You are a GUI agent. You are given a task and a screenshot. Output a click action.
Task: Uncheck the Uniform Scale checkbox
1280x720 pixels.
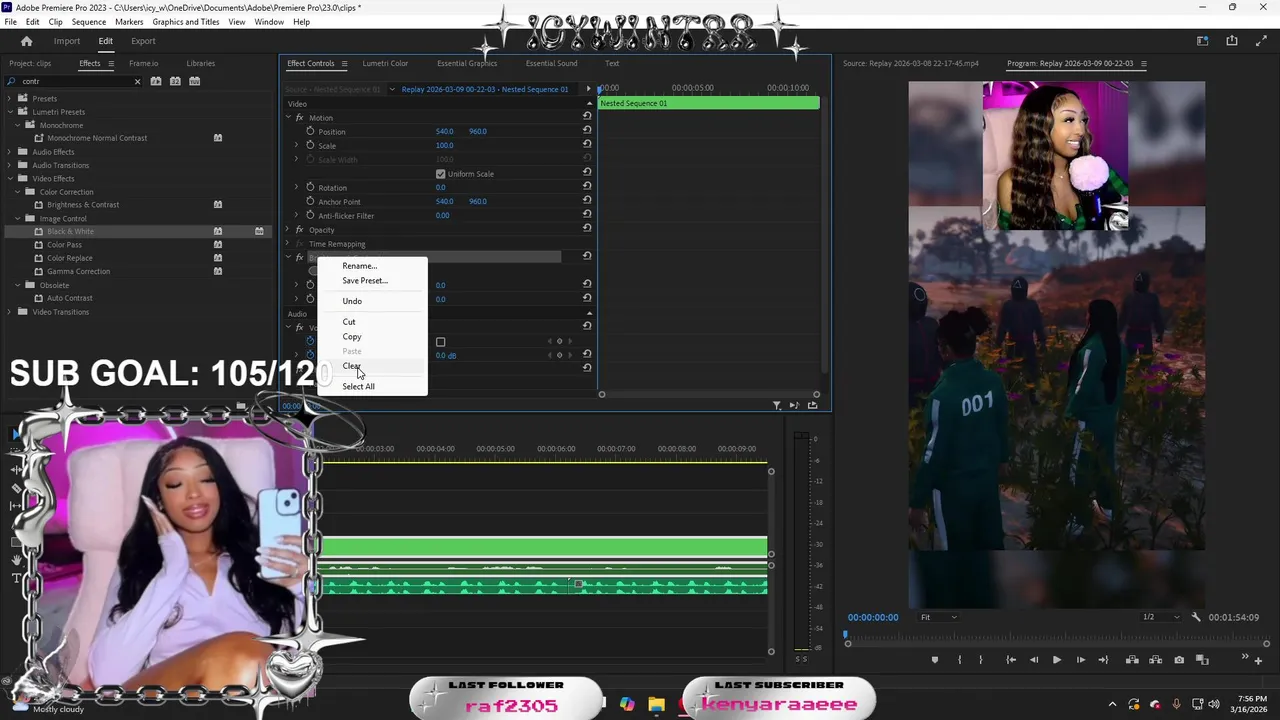click(440, 173)
